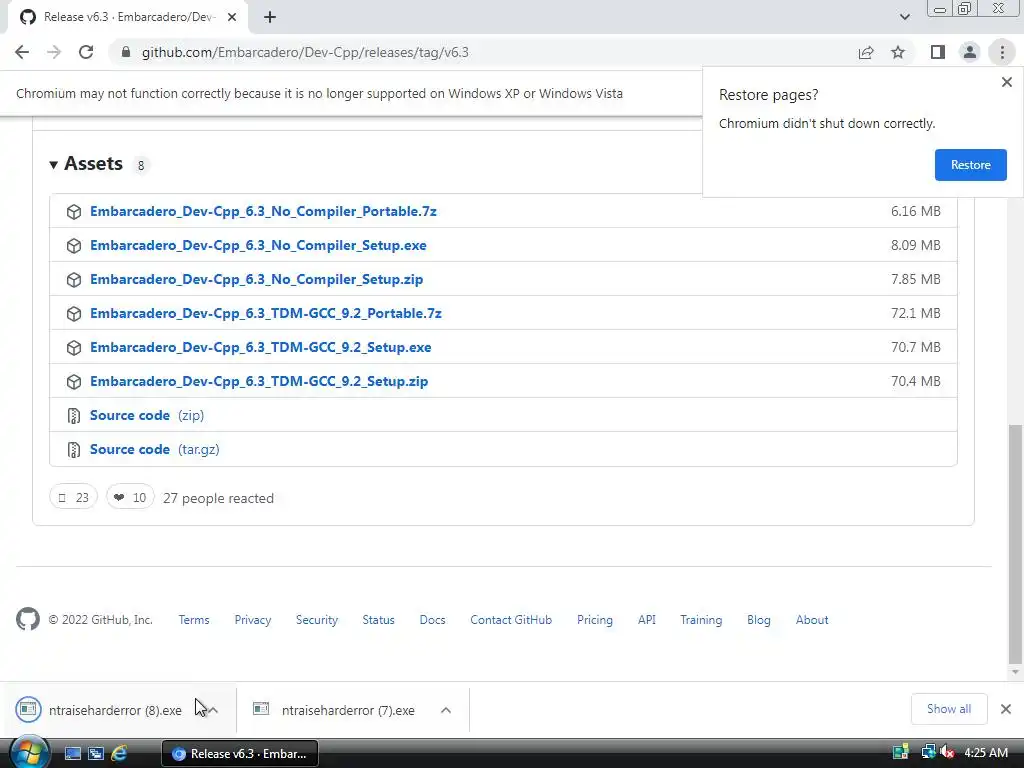Open the Pricing footer link
Viewport: 1024px width, 768px height.
(x=595, y=620)
